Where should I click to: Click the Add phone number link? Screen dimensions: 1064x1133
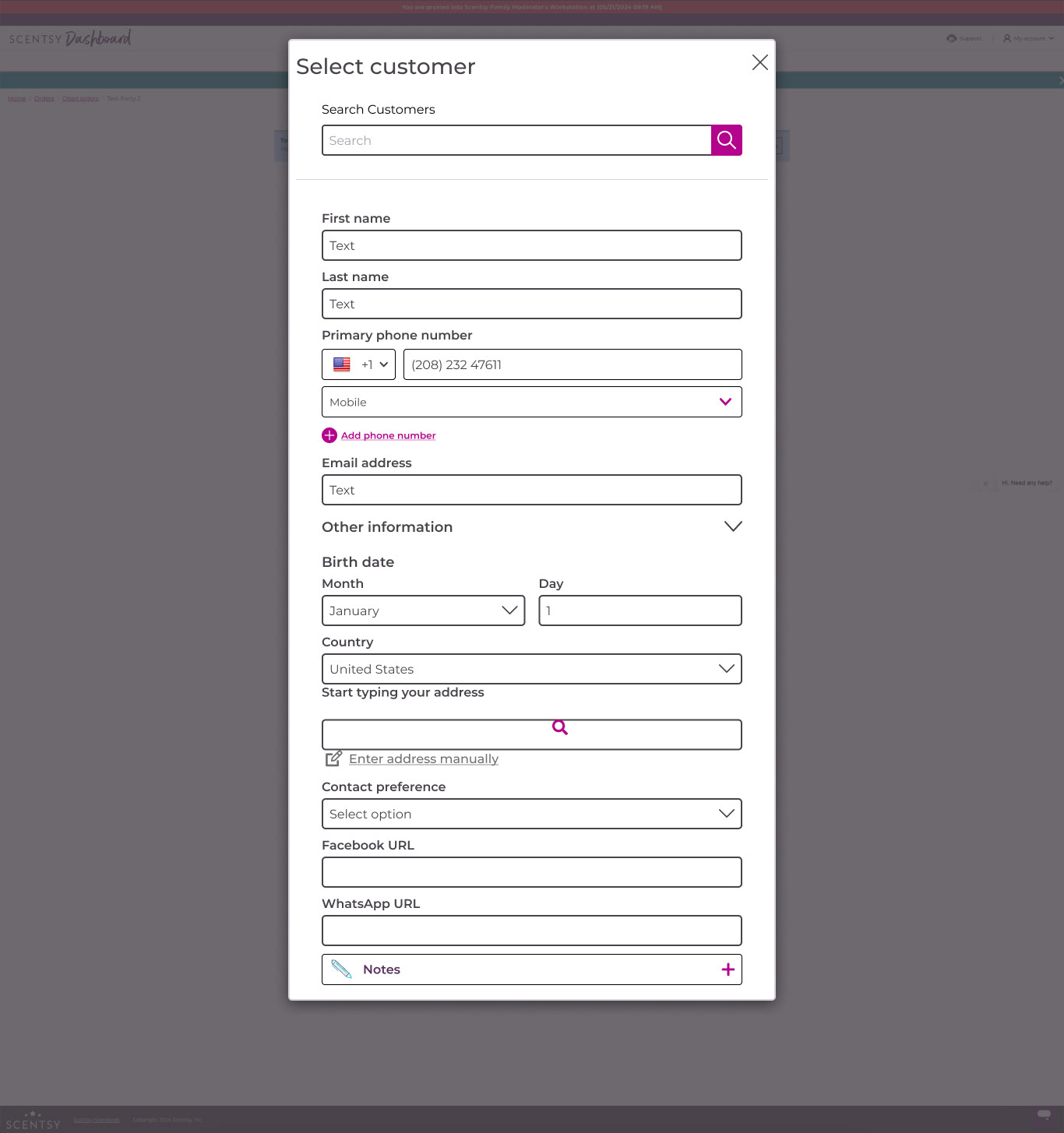(388, 435)
